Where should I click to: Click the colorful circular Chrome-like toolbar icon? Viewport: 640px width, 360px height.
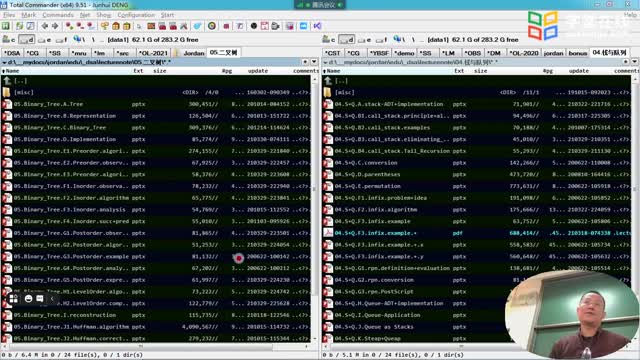click(x=211, y=26)
